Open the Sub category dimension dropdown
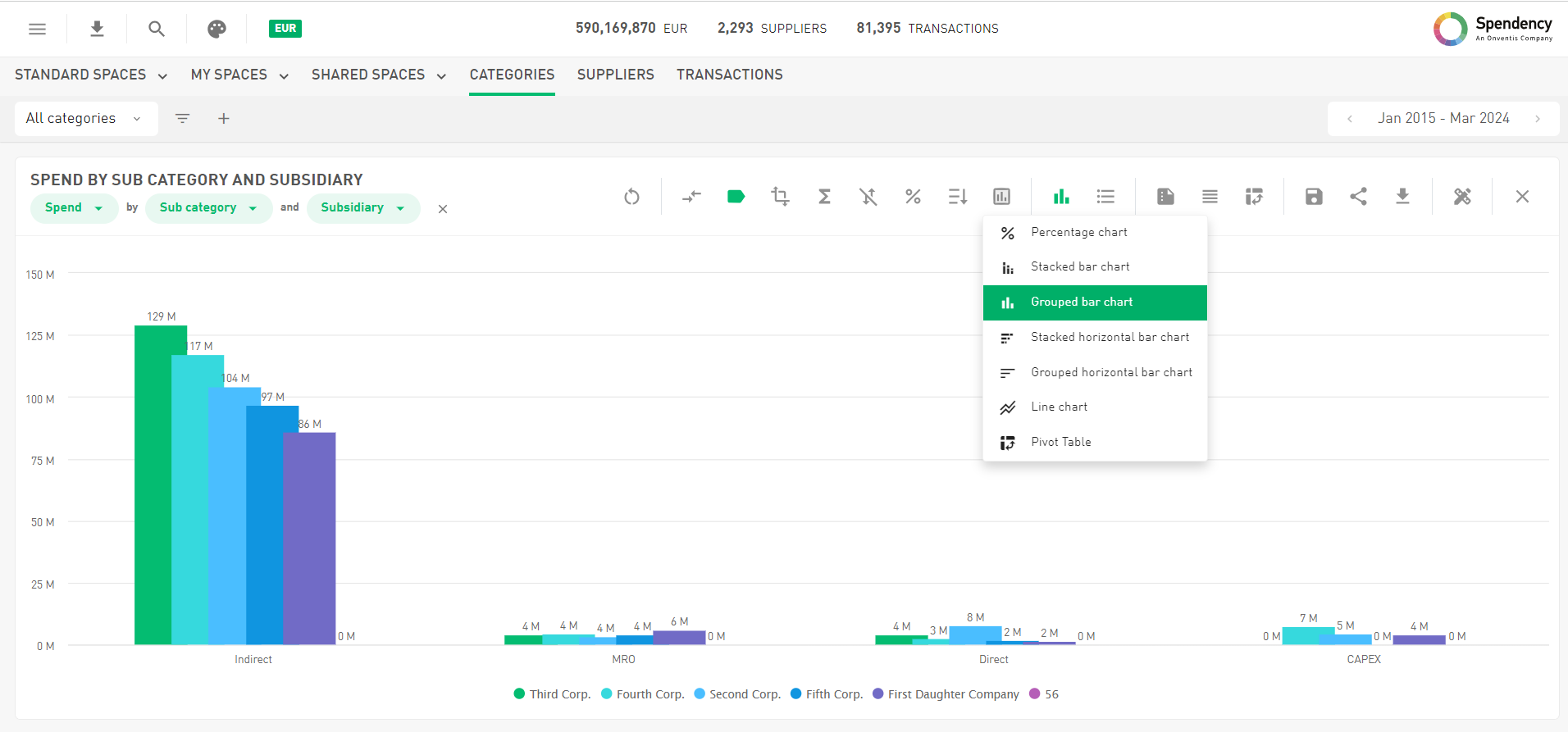 click(208, 208)
